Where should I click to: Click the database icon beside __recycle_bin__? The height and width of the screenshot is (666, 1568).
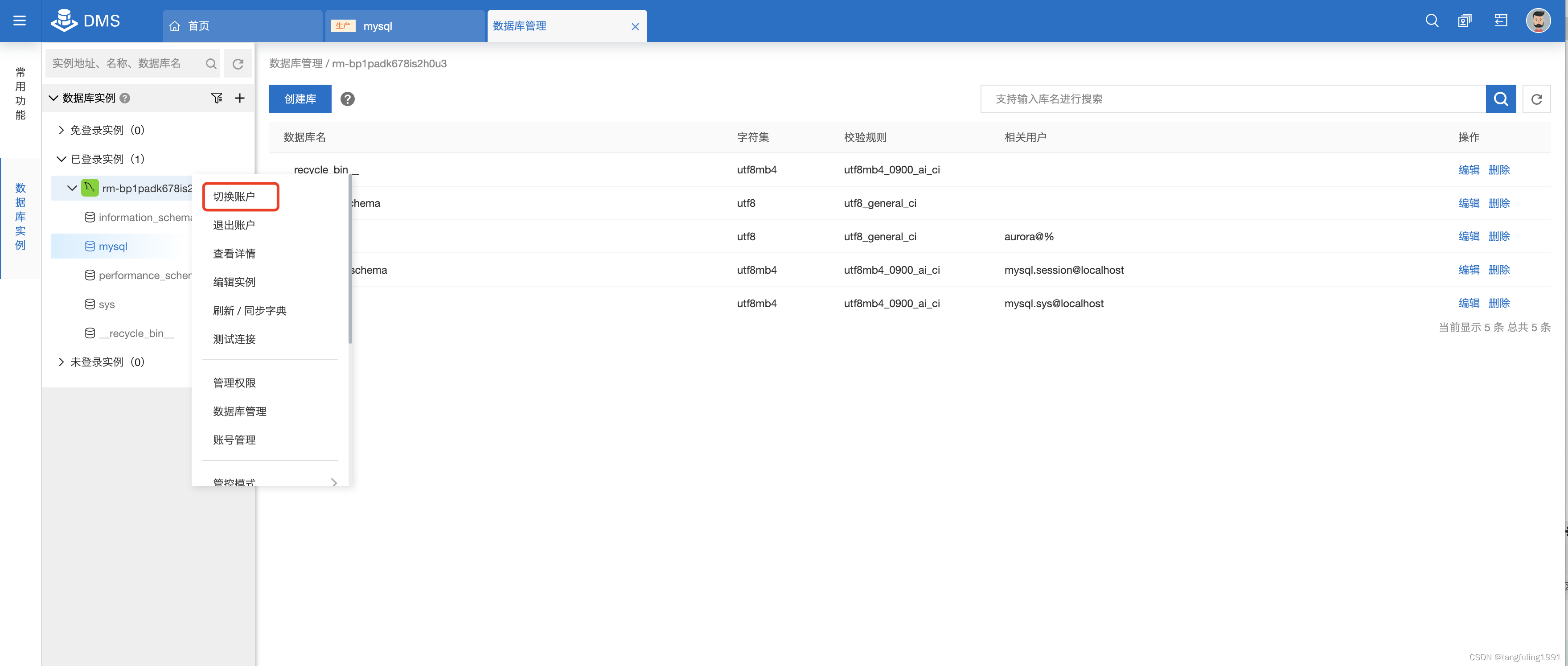90,333
